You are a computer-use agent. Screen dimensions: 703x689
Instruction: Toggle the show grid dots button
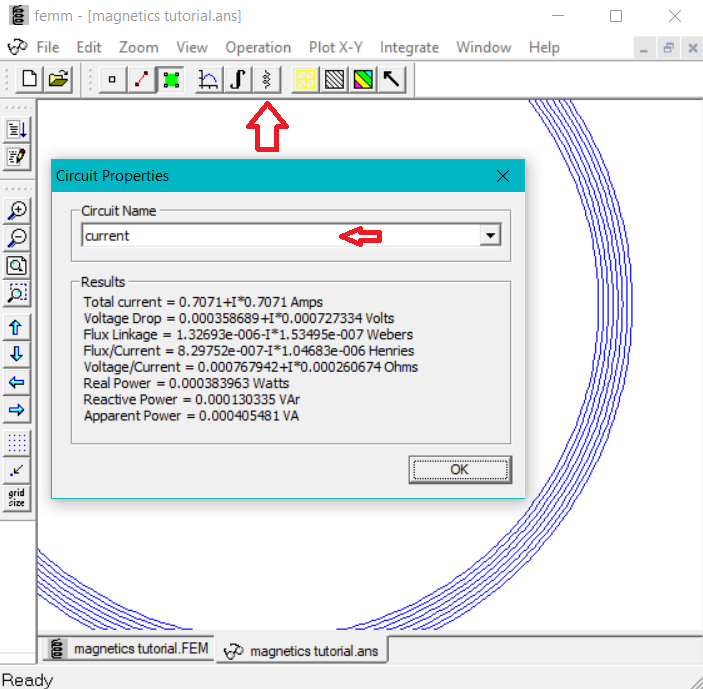click(17, 442)
